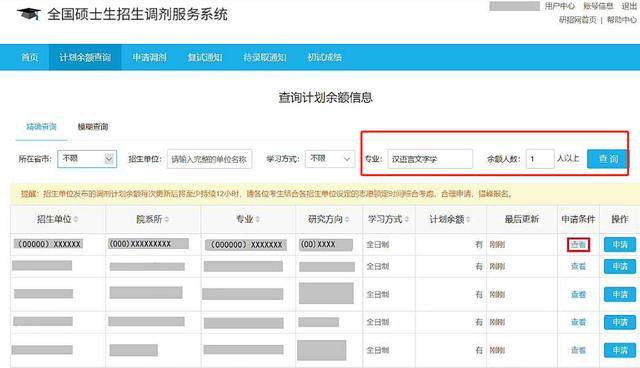
Task: Open the 所在省市 dropdown
Action: pos(87,159)
